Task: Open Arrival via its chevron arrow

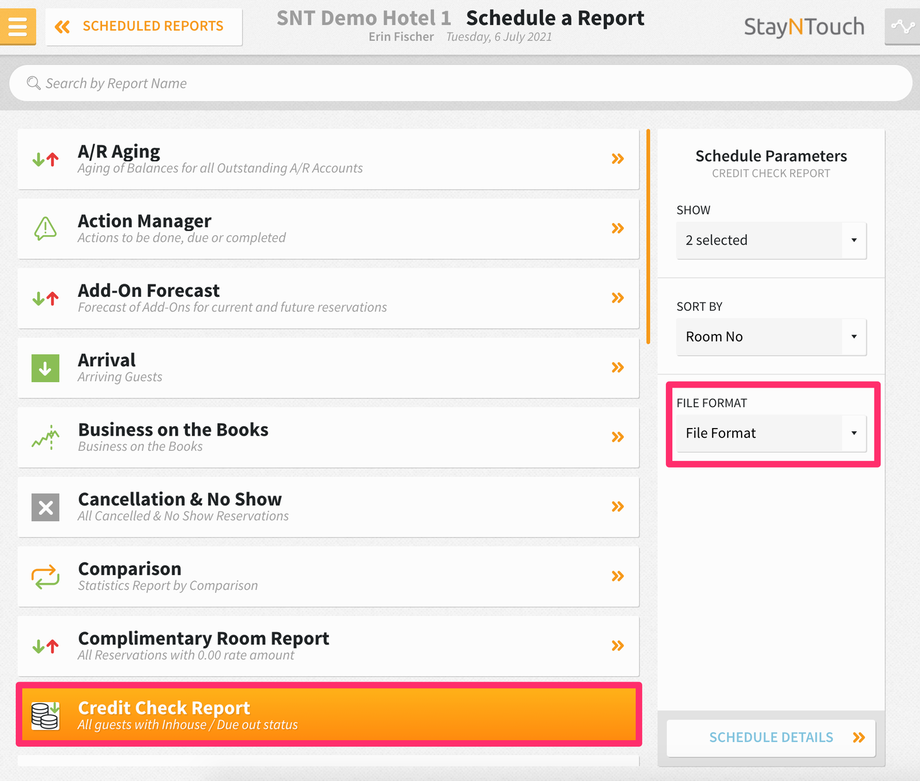Action: coord(617,367)
